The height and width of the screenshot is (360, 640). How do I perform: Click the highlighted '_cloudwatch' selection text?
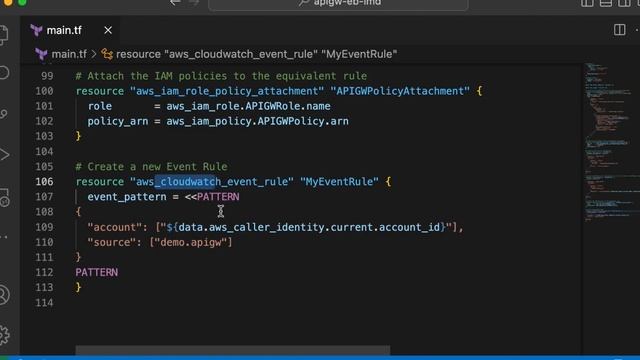184,182
